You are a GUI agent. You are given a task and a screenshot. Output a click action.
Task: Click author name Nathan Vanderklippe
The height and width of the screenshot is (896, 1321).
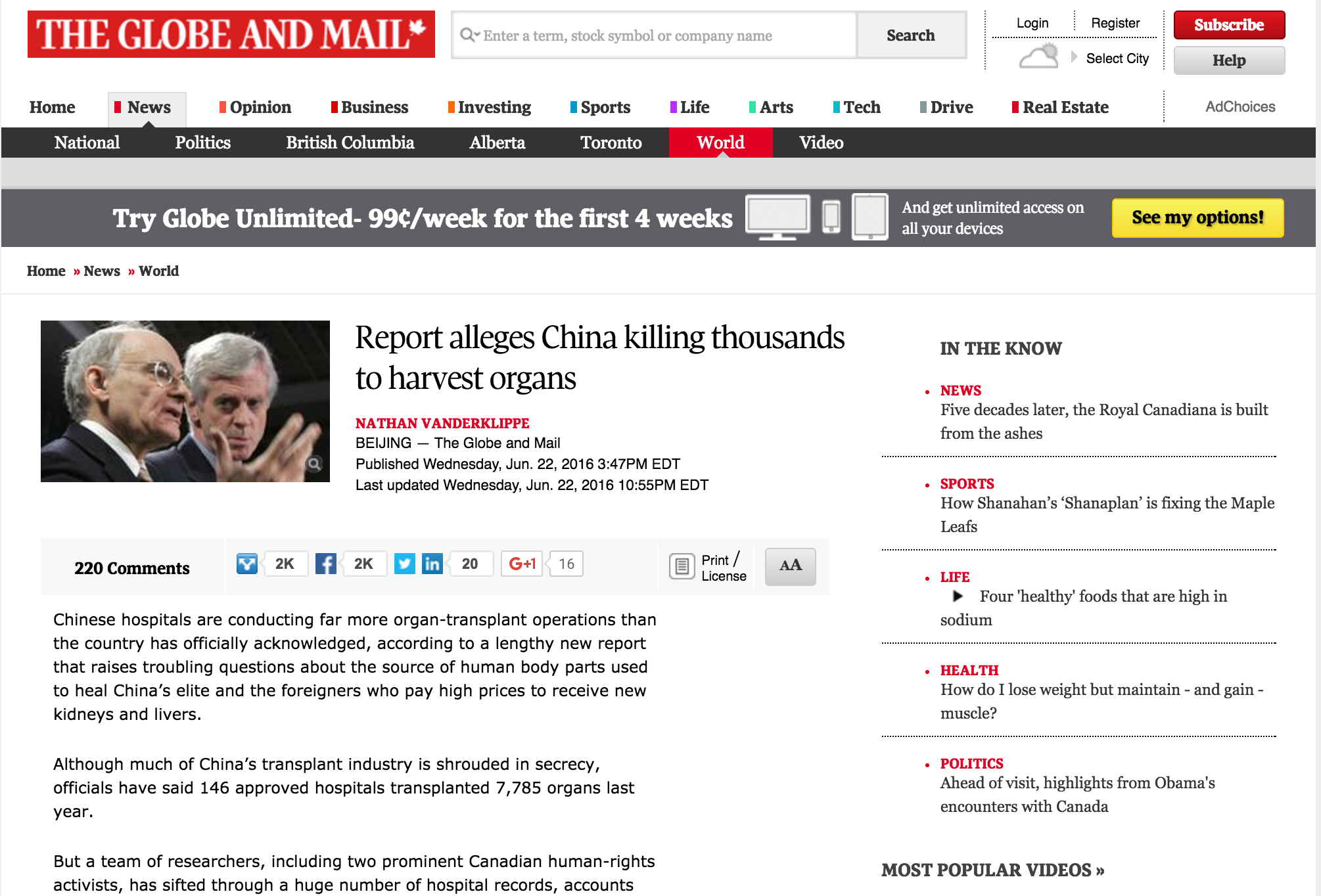[442, 423]
